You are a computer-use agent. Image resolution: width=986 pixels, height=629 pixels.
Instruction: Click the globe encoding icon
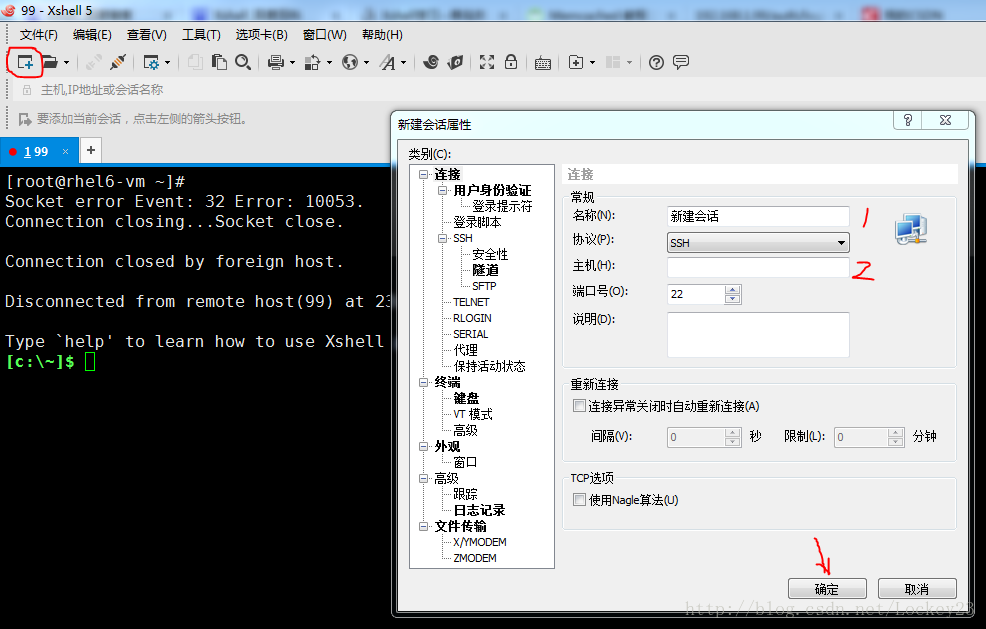350,62
